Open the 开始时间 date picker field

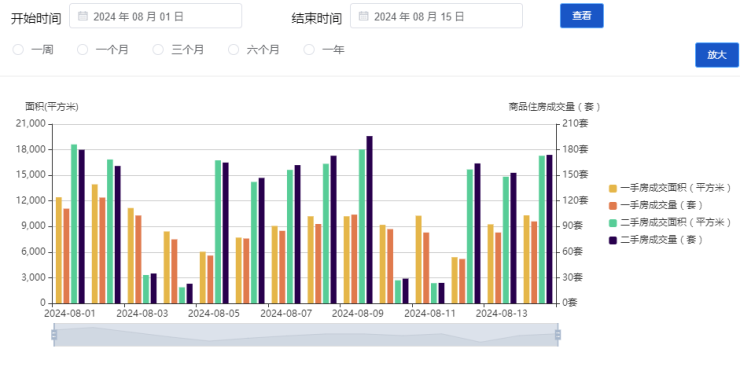tap(156, 16)
